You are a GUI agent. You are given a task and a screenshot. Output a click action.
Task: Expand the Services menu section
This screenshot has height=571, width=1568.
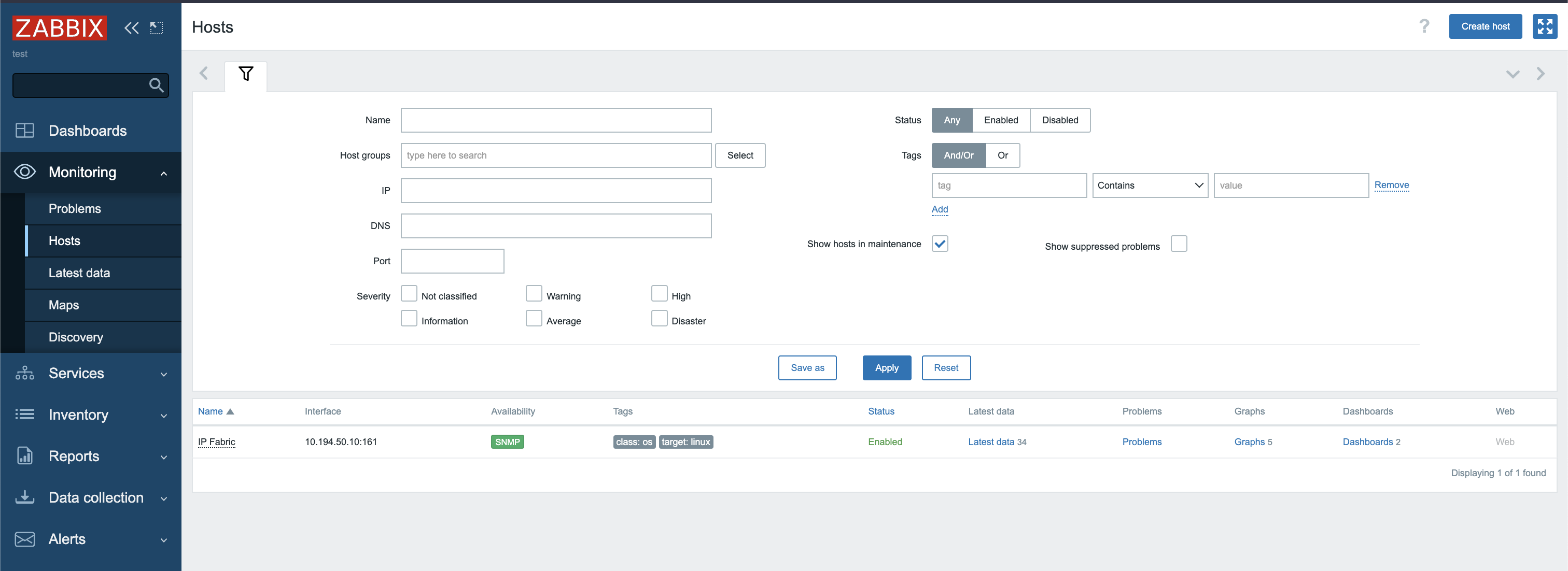coord(91,374)
